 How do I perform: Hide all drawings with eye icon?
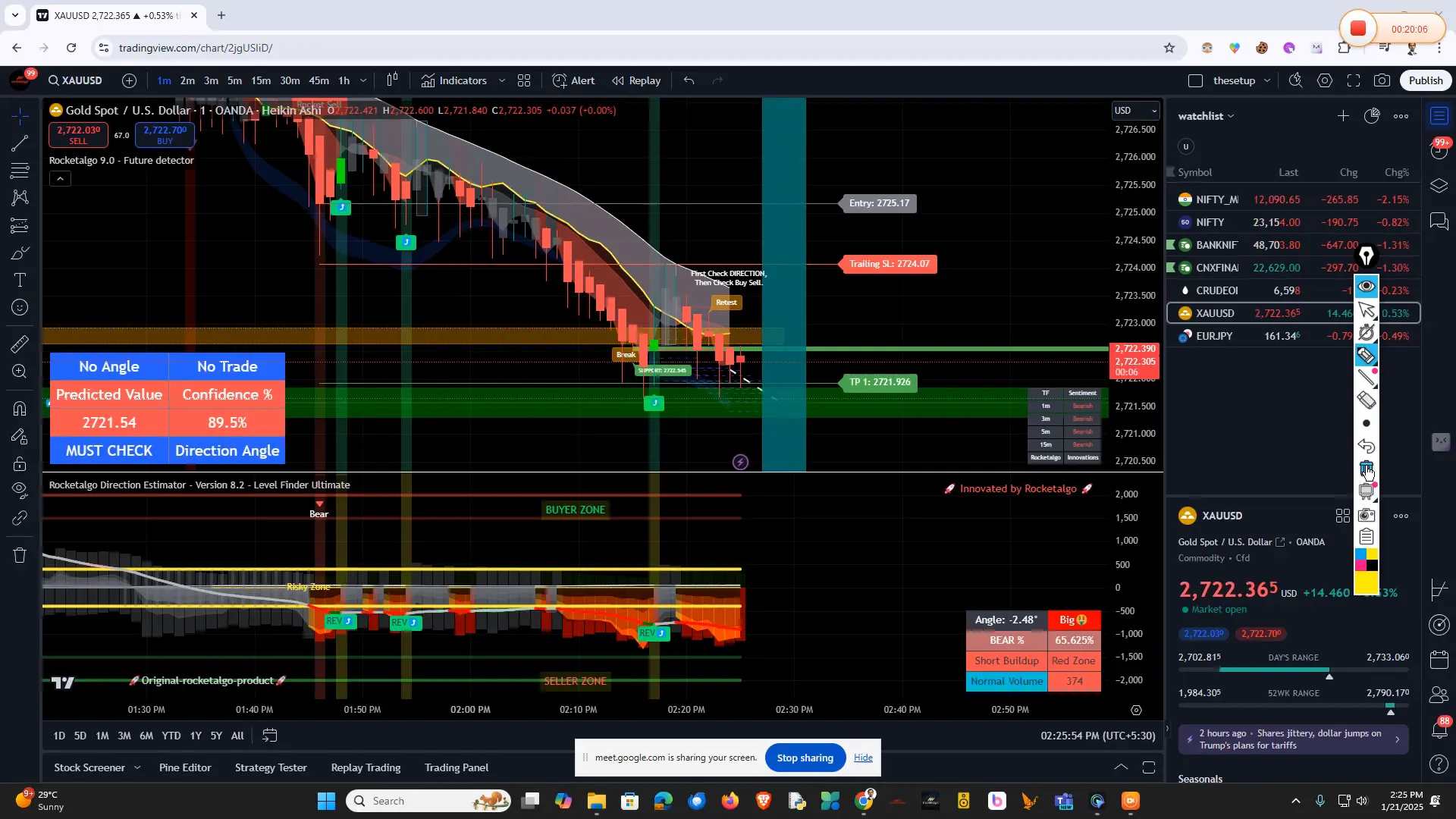tap(20, 491)
